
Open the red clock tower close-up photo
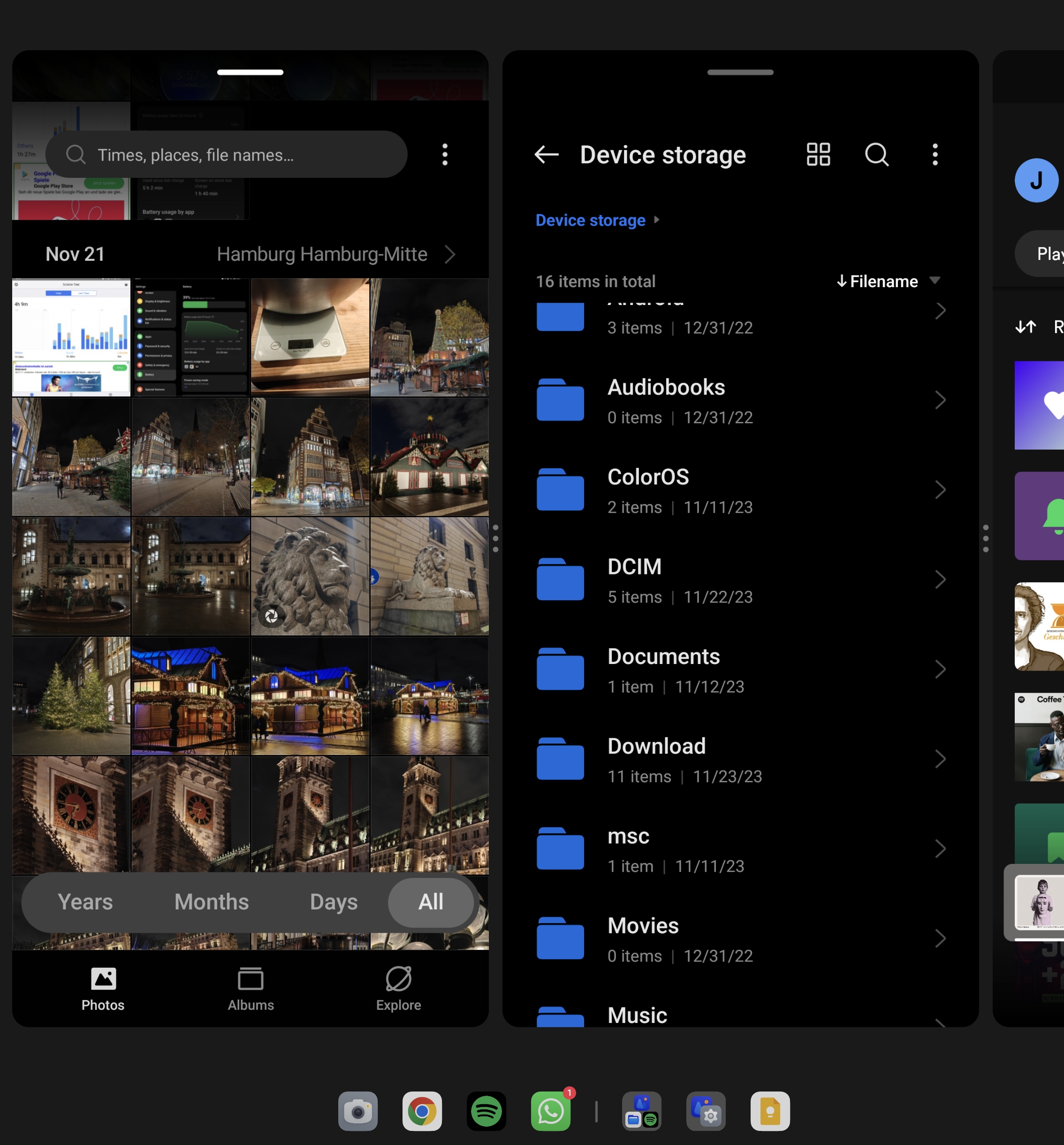71,815
